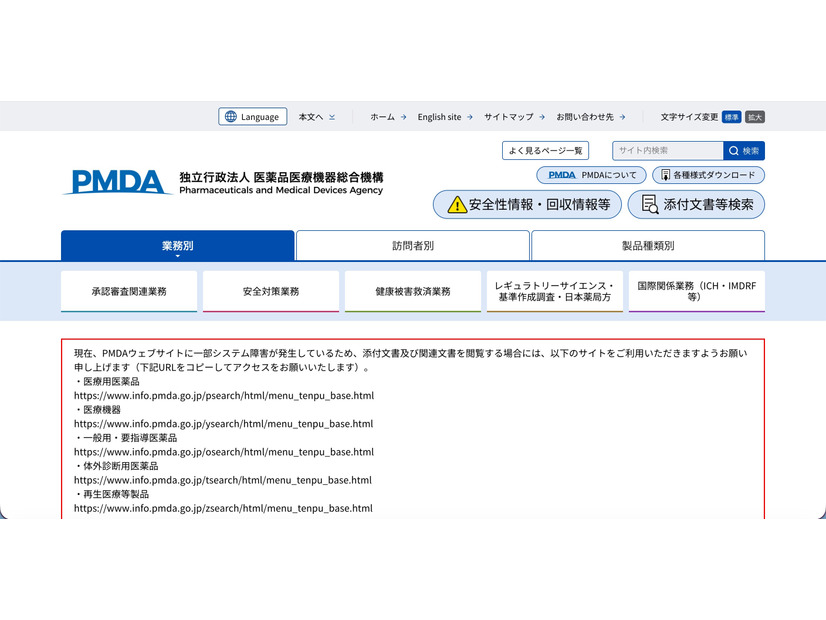This screenshot has height=620, width=826.
Task: Click the 検索 search button
Action: pos(744,151)
